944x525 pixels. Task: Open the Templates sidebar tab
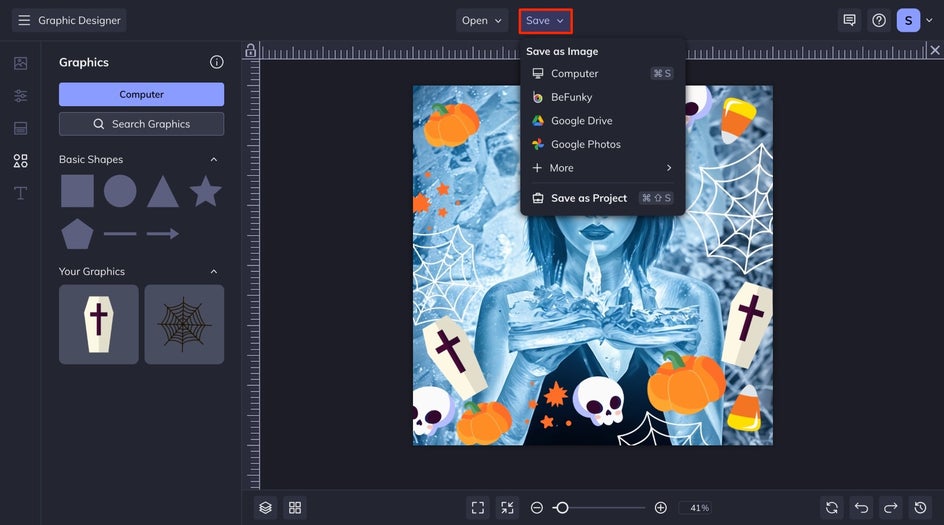tap(20, 128)
